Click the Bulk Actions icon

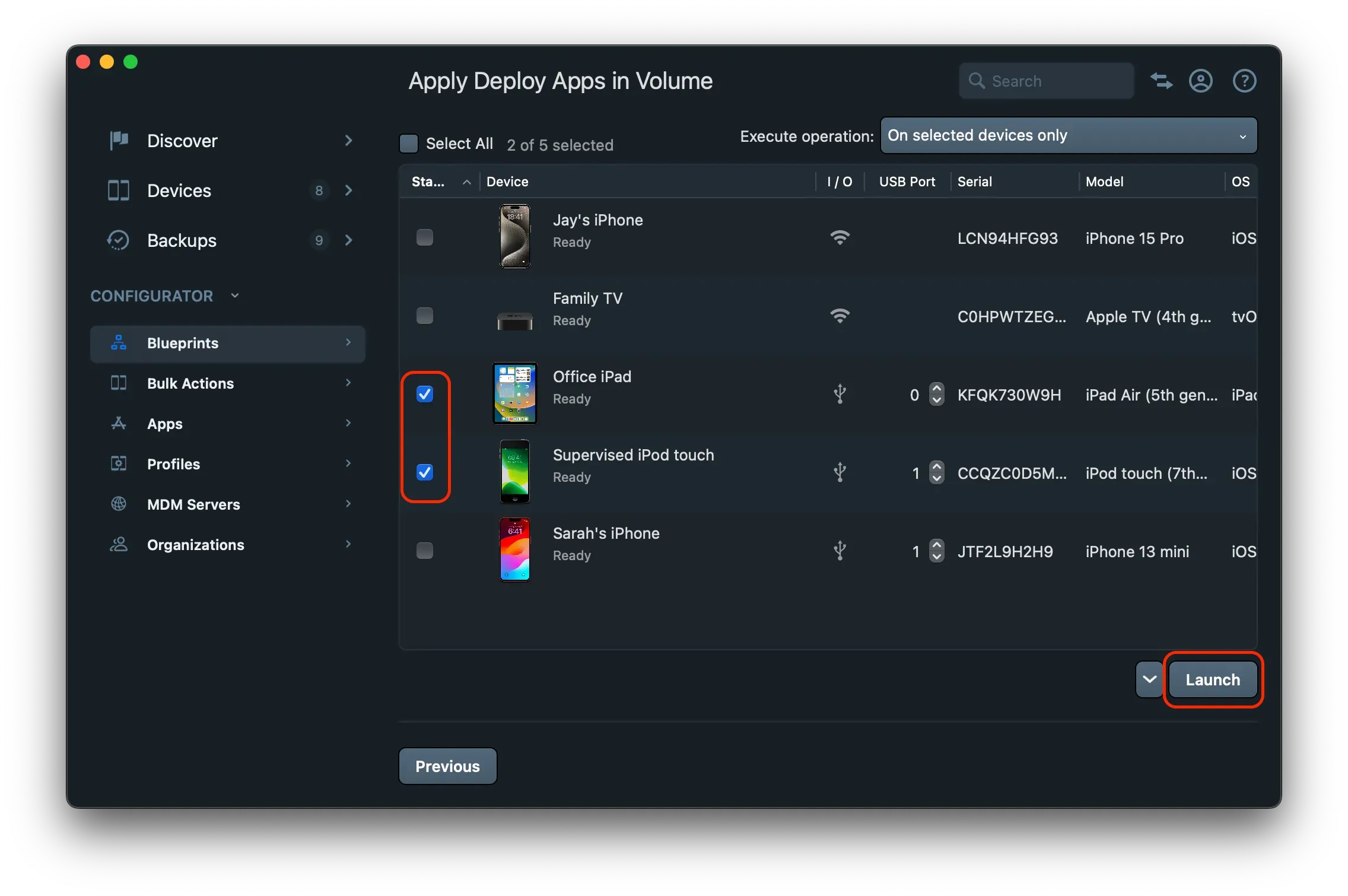(118, 383)
